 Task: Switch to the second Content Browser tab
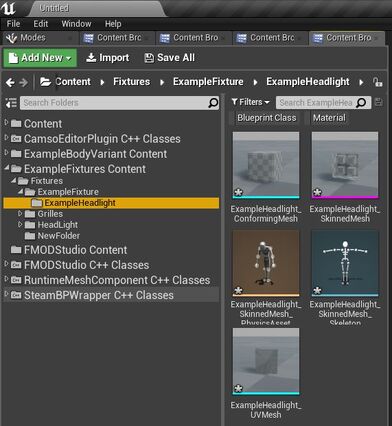click(193, 38)
